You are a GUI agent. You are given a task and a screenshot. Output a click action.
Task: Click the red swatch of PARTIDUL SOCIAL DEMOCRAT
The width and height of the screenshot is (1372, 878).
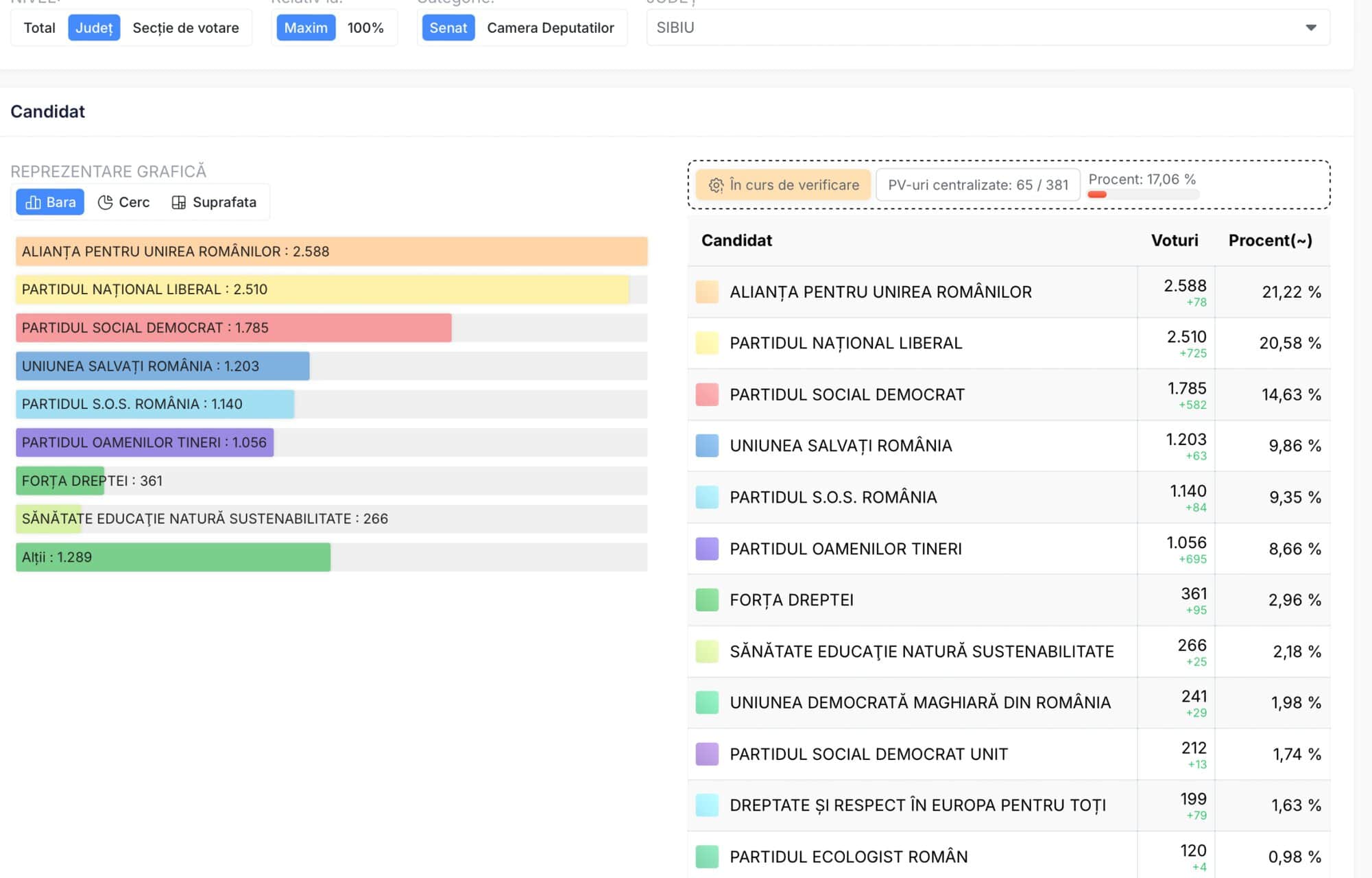707,394
